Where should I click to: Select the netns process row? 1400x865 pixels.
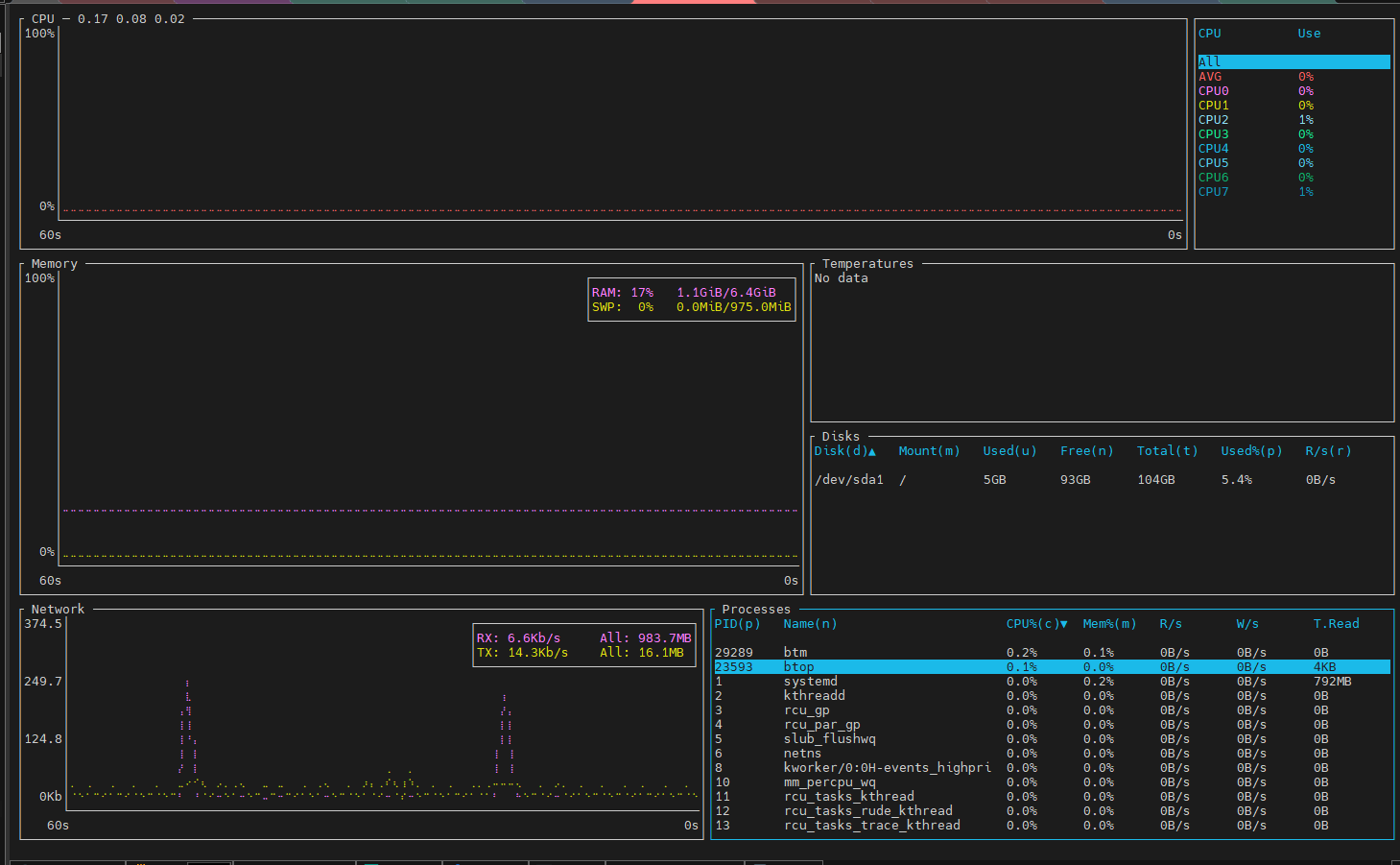[1052, 753]
